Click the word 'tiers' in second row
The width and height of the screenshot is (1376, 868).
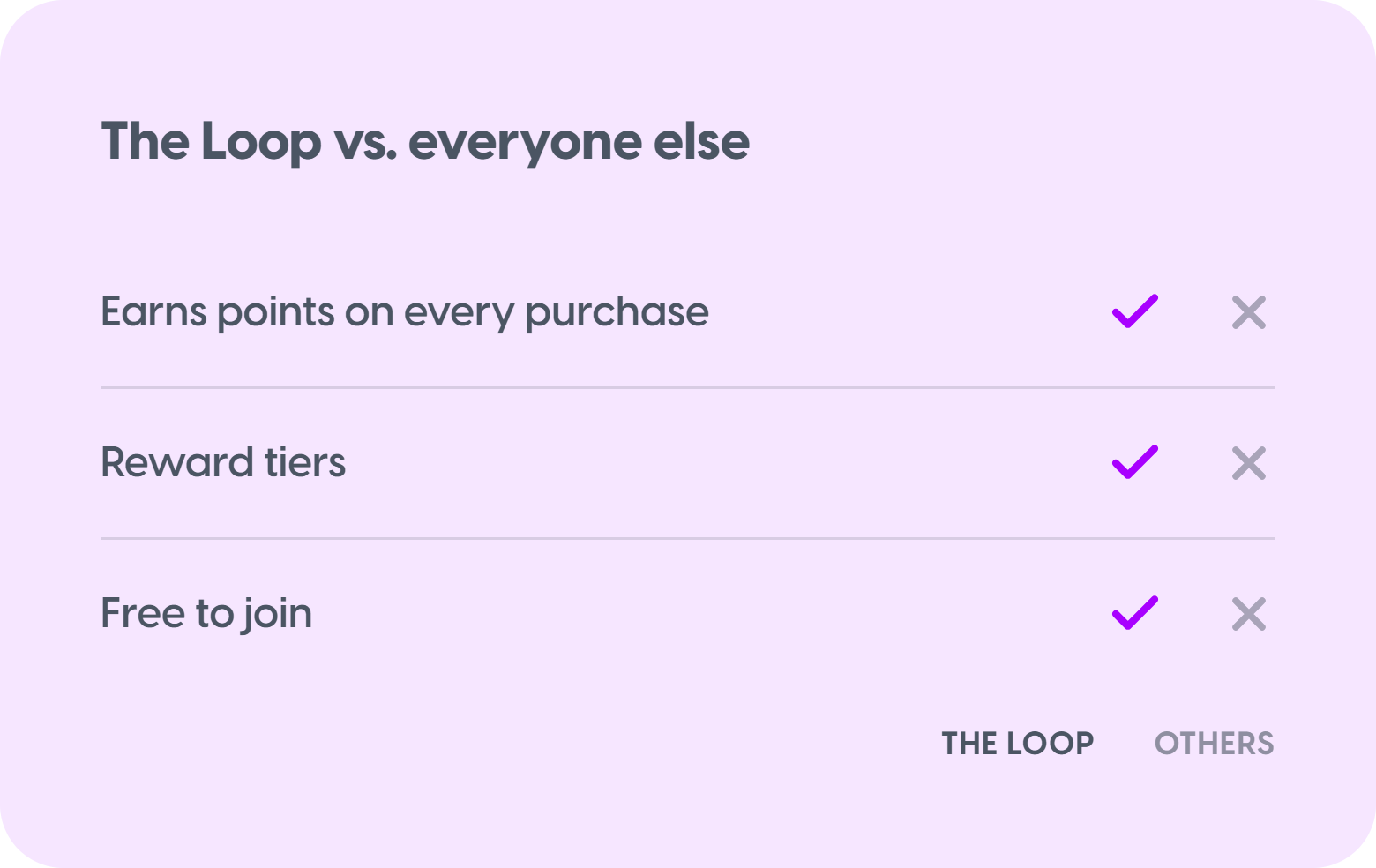click(305, 463)
